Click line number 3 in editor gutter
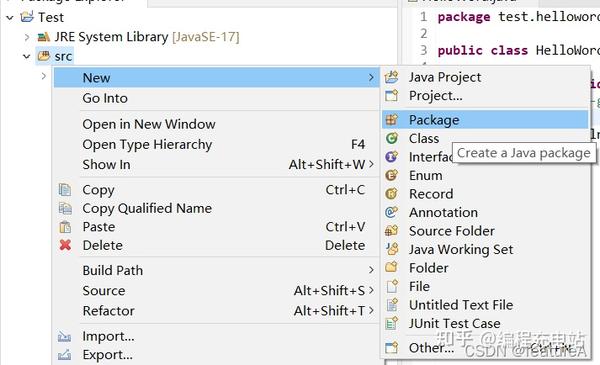 [x=423, y=51]
